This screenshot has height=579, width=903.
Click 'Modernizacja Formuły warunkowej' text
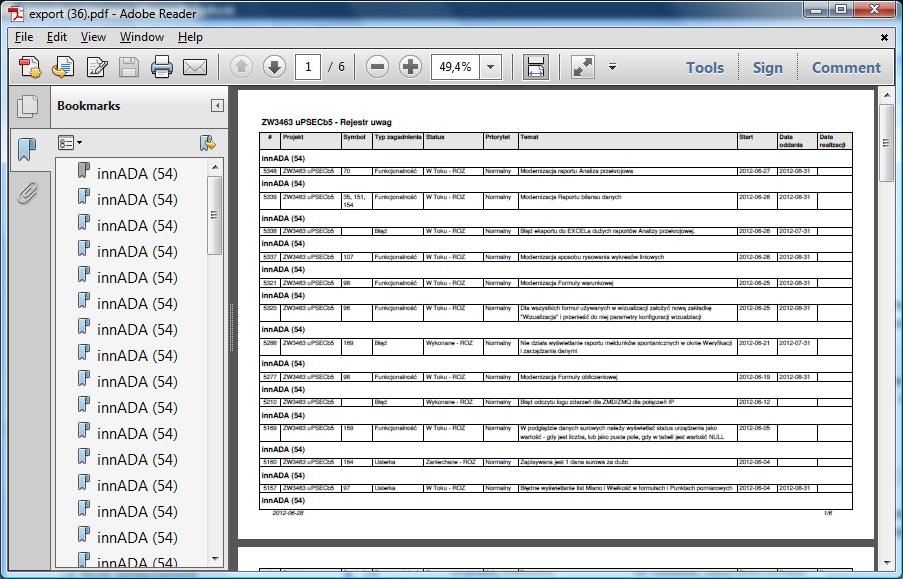click(x=567, y=283)
